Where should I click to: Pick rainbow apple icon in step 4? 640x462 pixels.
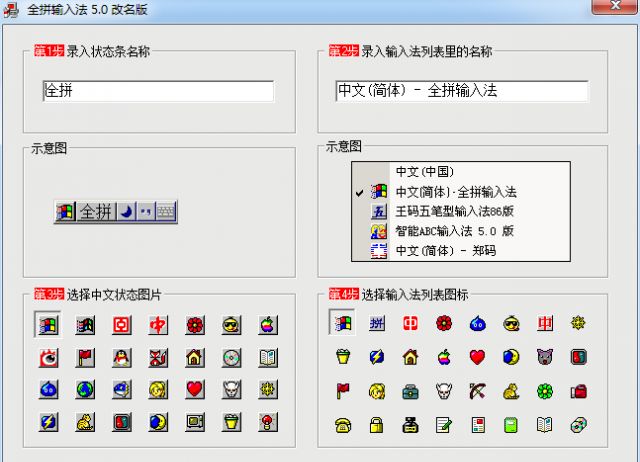click(444, 357)
